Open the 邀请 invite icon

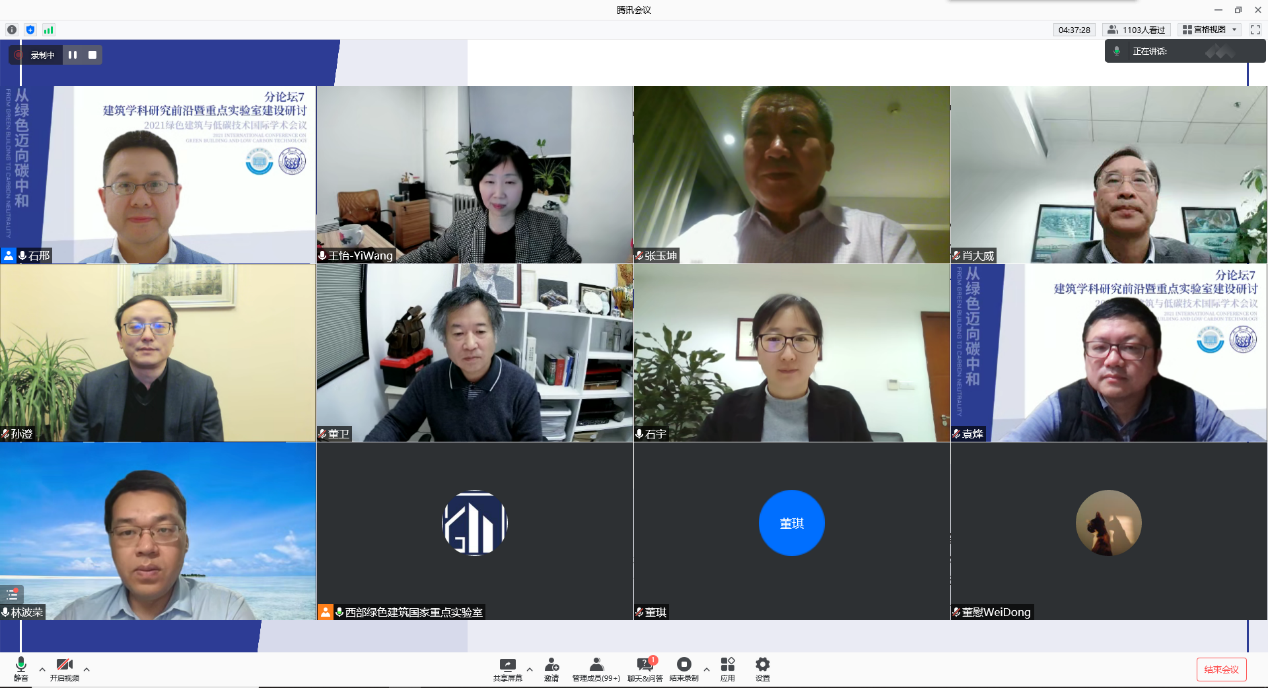pyautogui.click(x=551, y=669)
